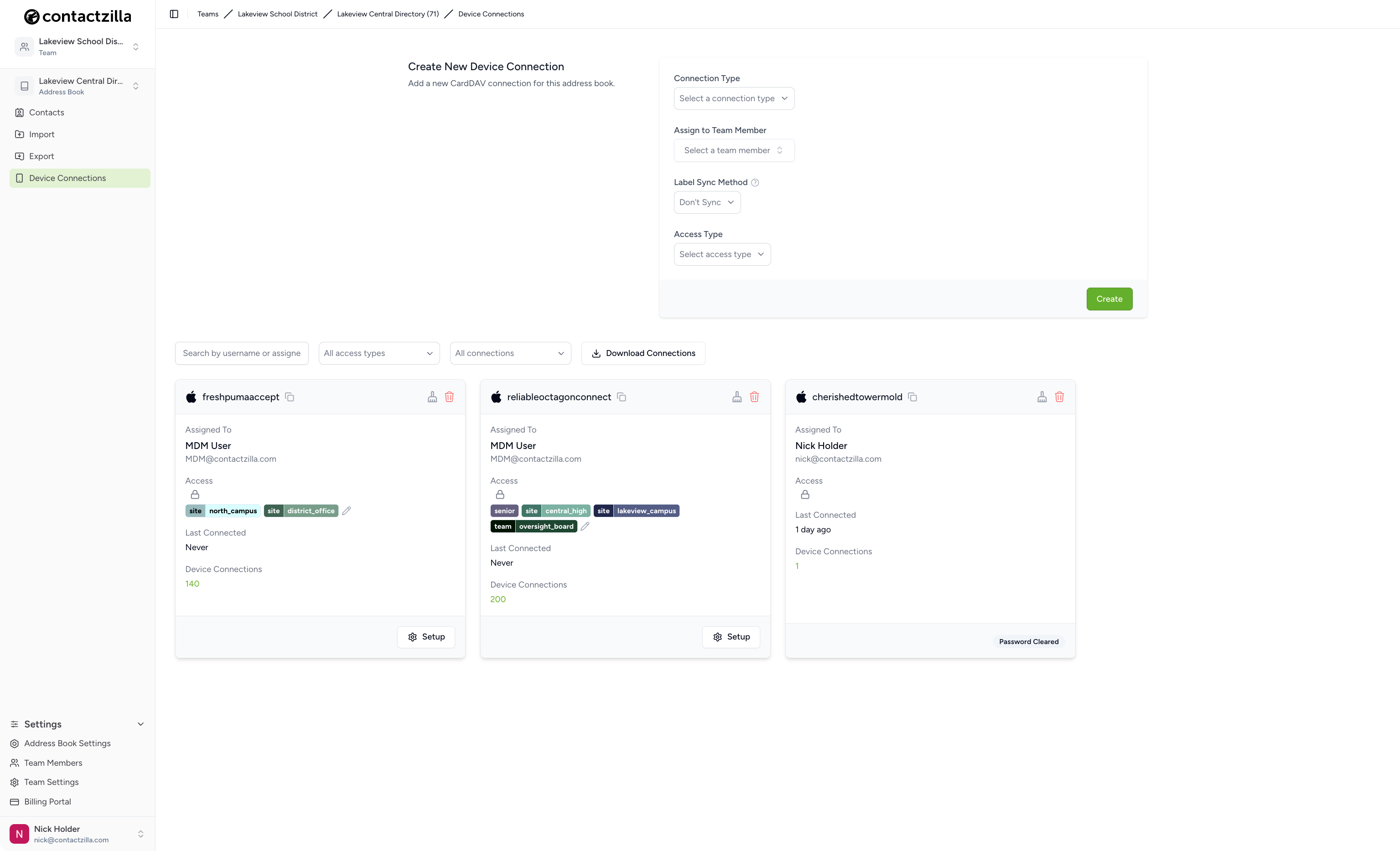Click the green Create button
Viewport: 1400px width, 851px height.
point(1109,299)
